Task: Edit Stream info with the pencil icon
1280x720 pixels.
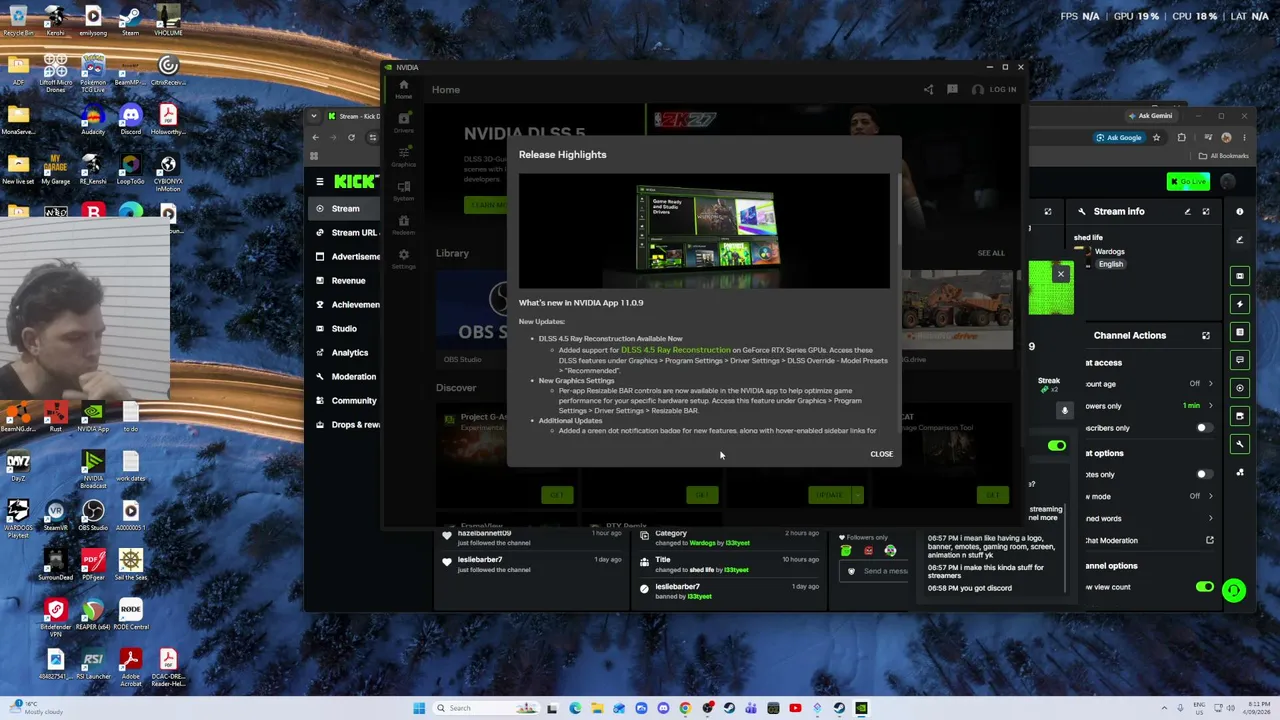Action: tap(1188, 211)
